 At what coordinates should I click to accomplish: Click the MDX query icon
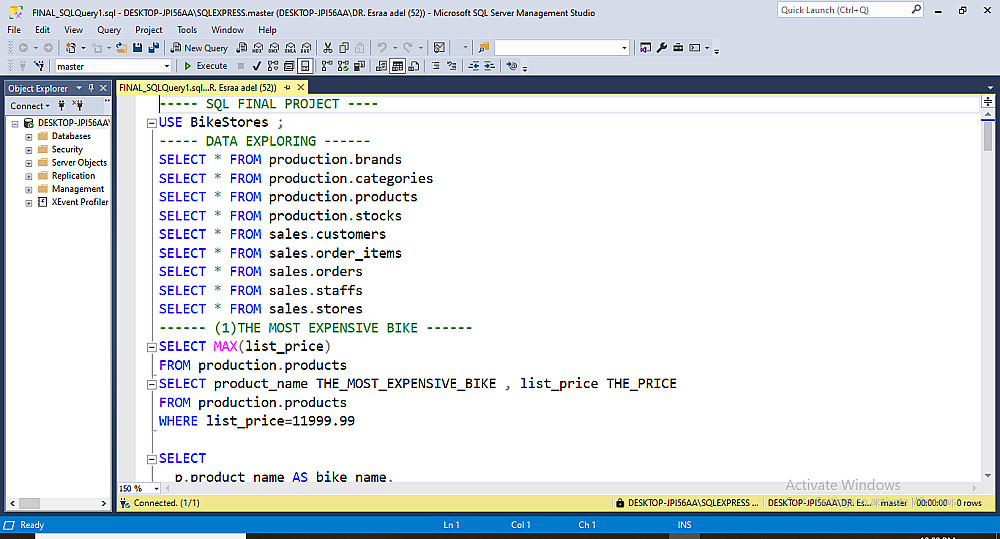258,48
